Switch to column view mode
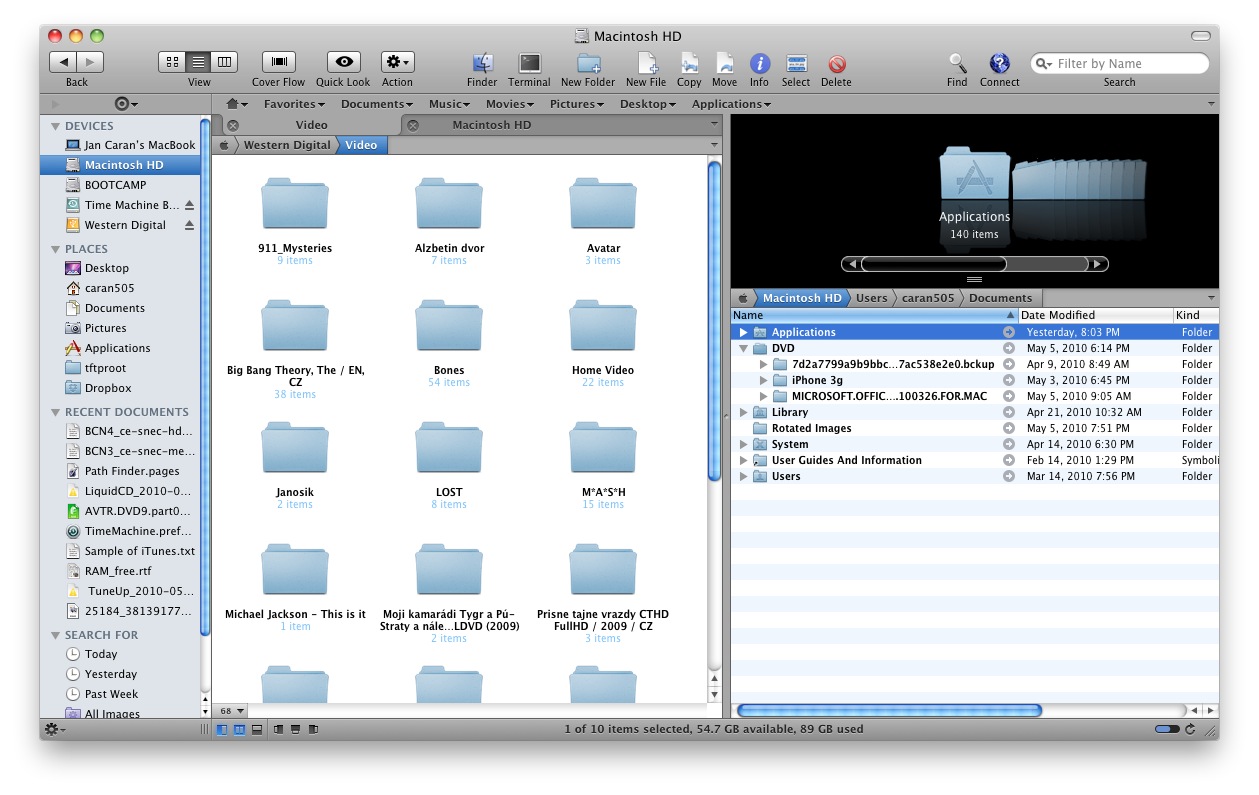 (x=225, y=62)
